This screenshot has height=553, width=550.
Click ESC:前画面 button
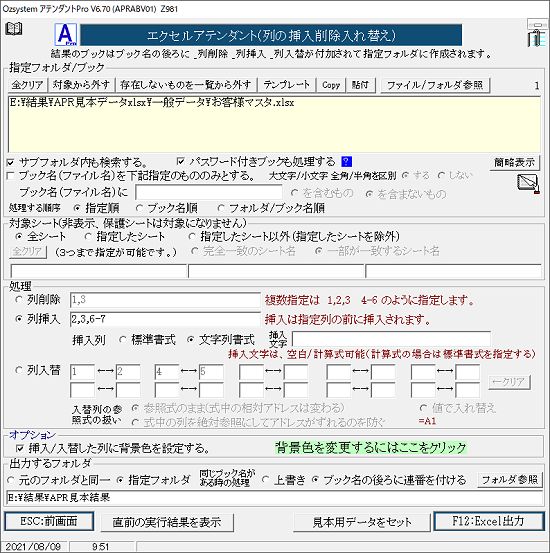(49, 521)
